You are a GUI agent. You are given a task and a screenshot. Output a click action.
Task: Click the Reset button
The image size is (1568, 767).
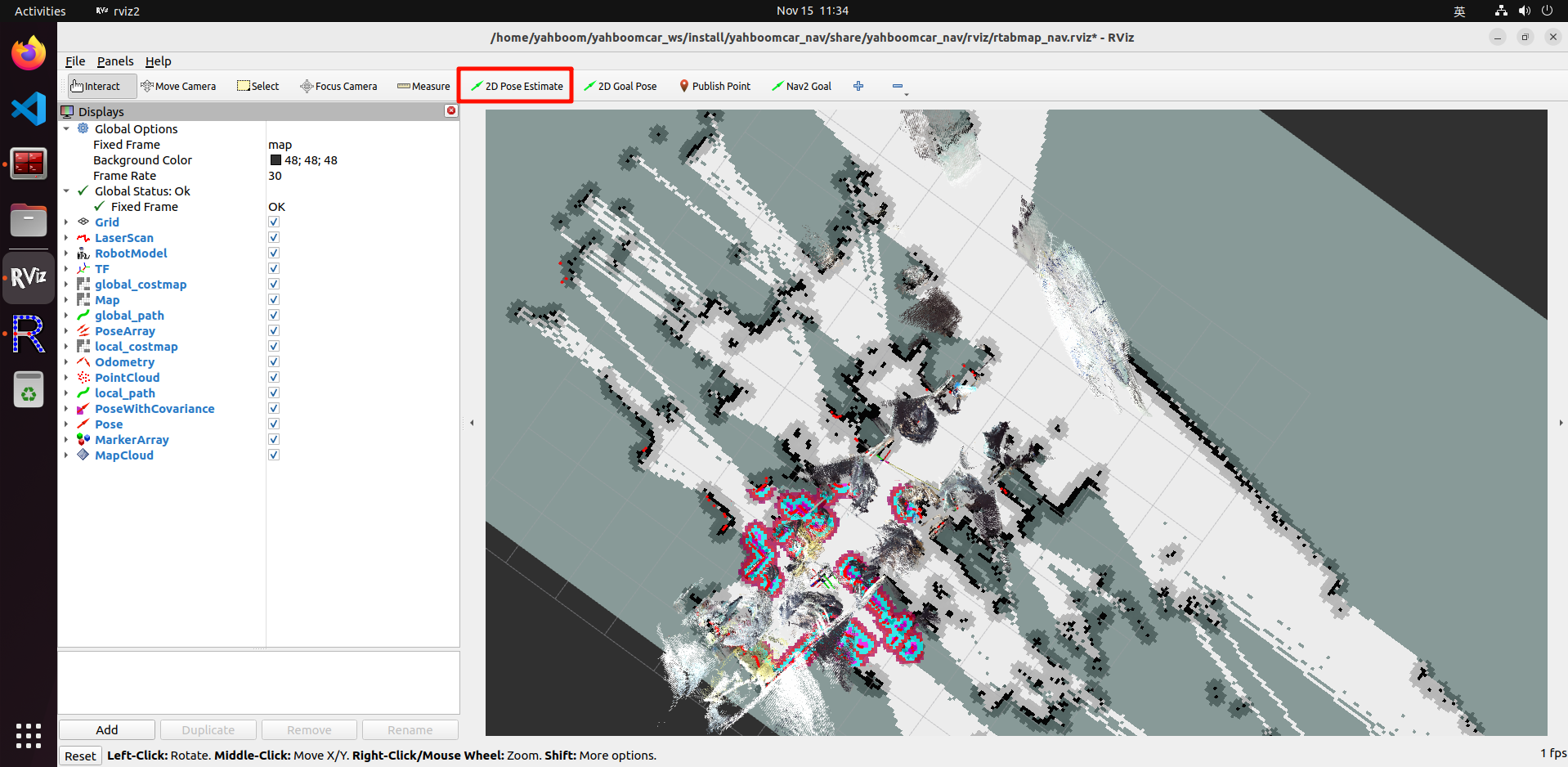[80, 756]
